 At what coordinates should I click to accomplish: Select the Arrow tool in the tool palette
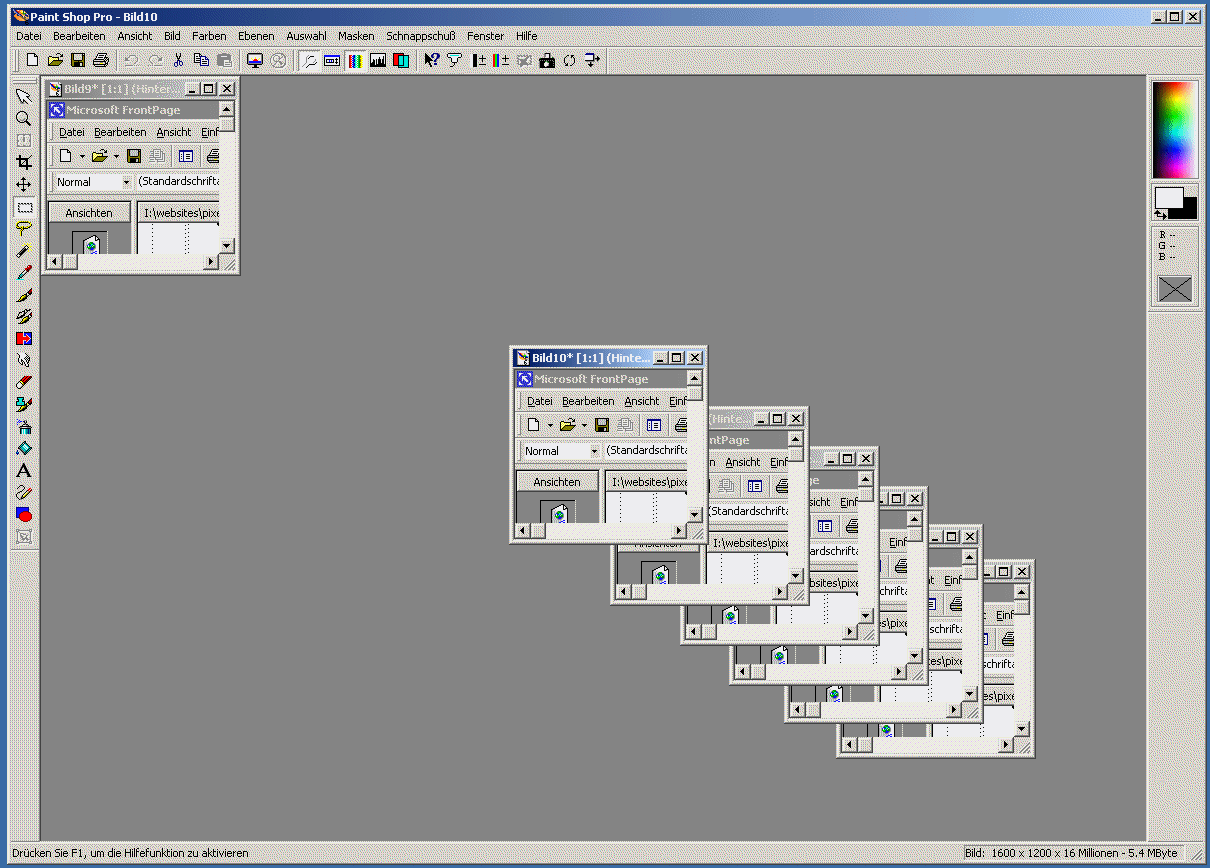pos(24,96)
